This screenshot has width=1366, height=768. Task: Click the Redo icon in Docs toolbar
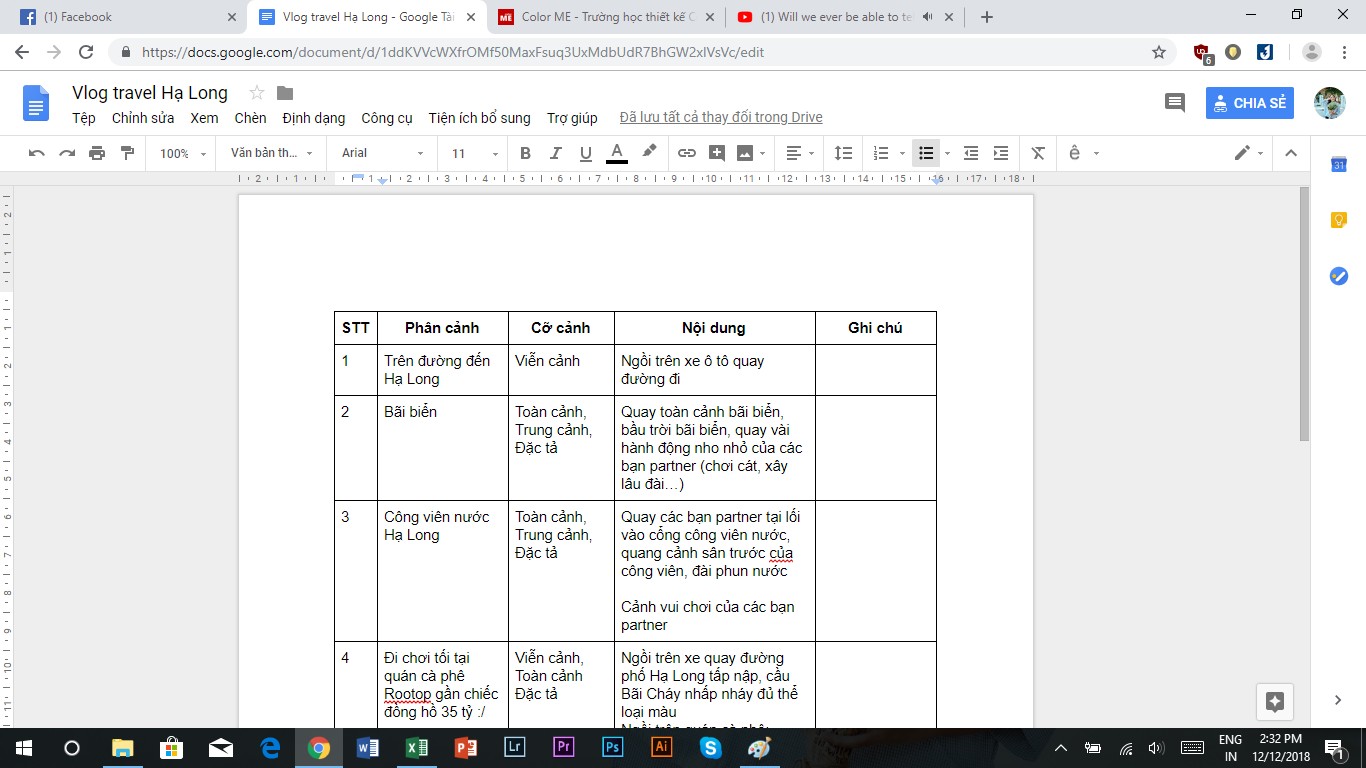coord(67,153)
